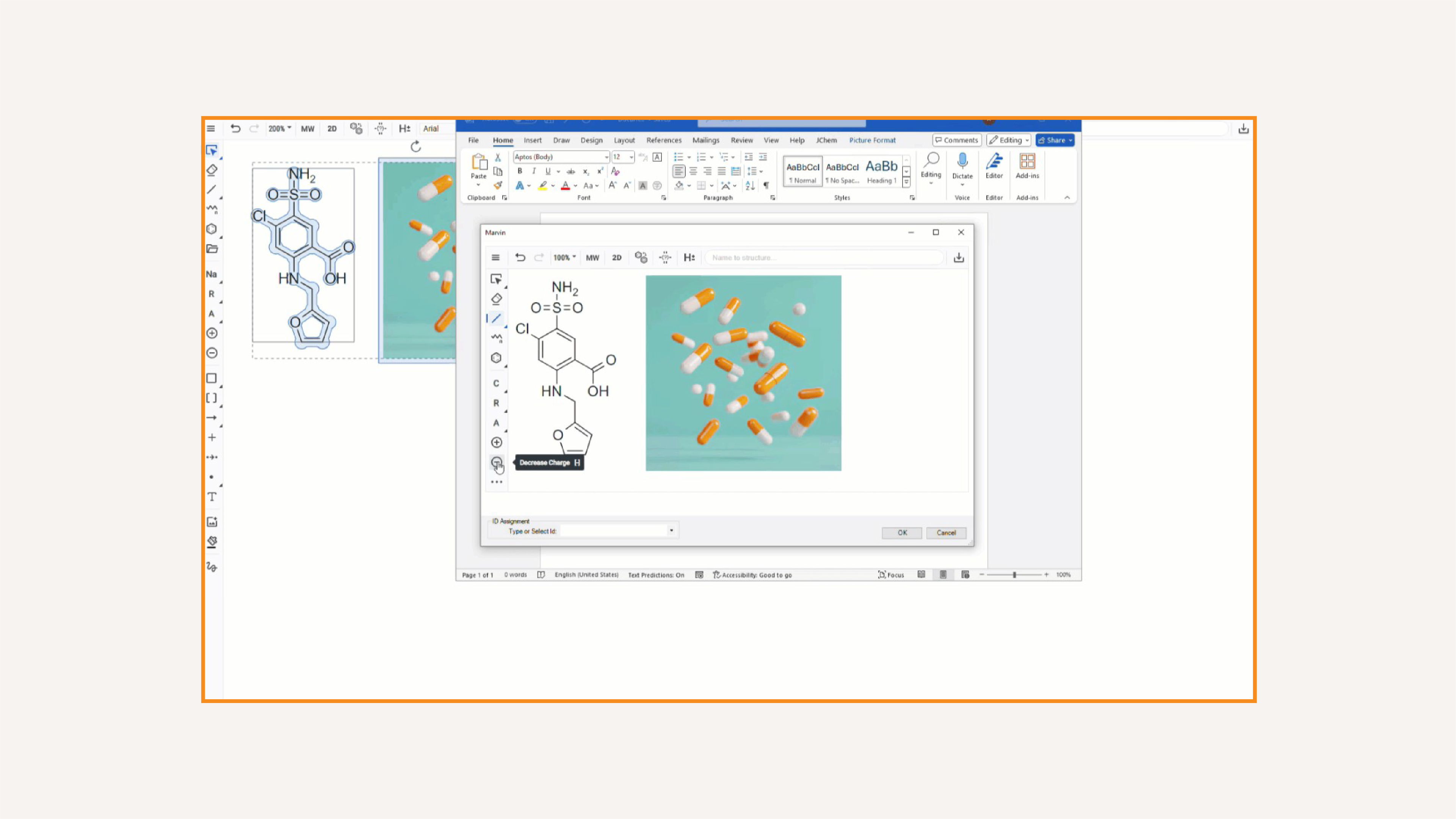Switch to the Picture Format tab

[x=872, y=140]
